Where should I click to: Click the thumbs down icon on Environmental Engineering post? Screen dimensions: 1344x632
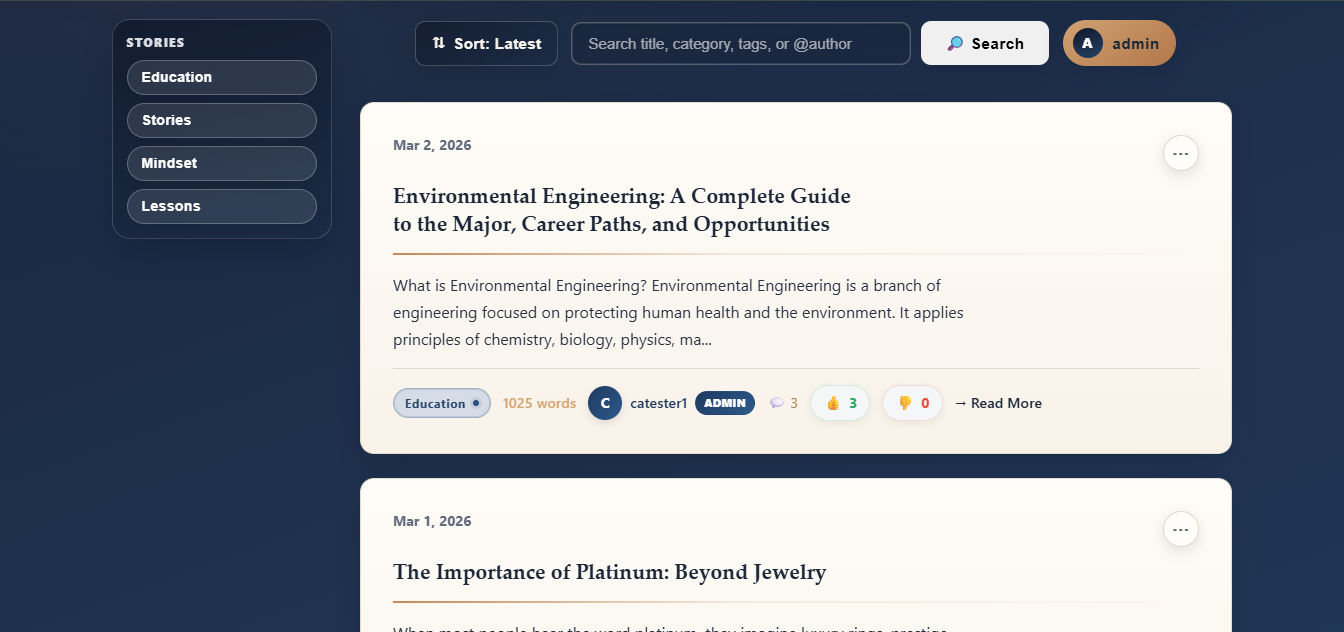point(905,403)
